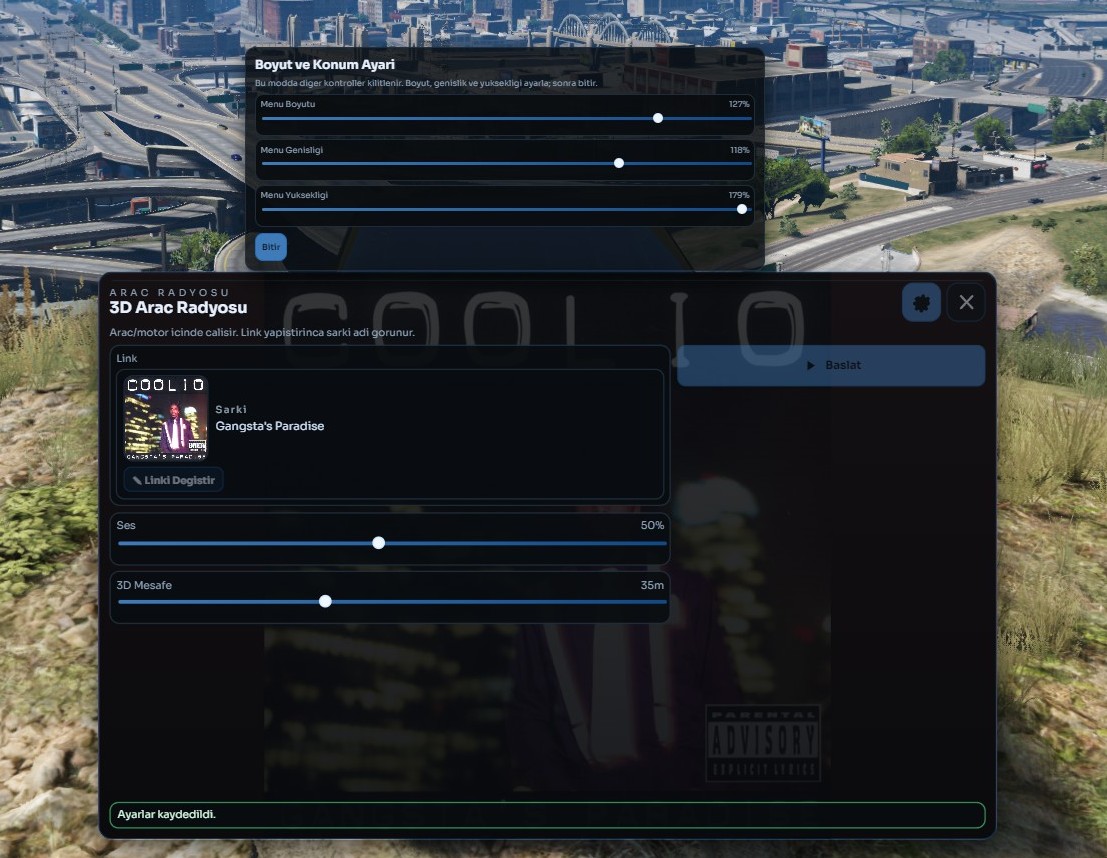Click the Gangsta's Paradise song title

click(x=270, y=426)
